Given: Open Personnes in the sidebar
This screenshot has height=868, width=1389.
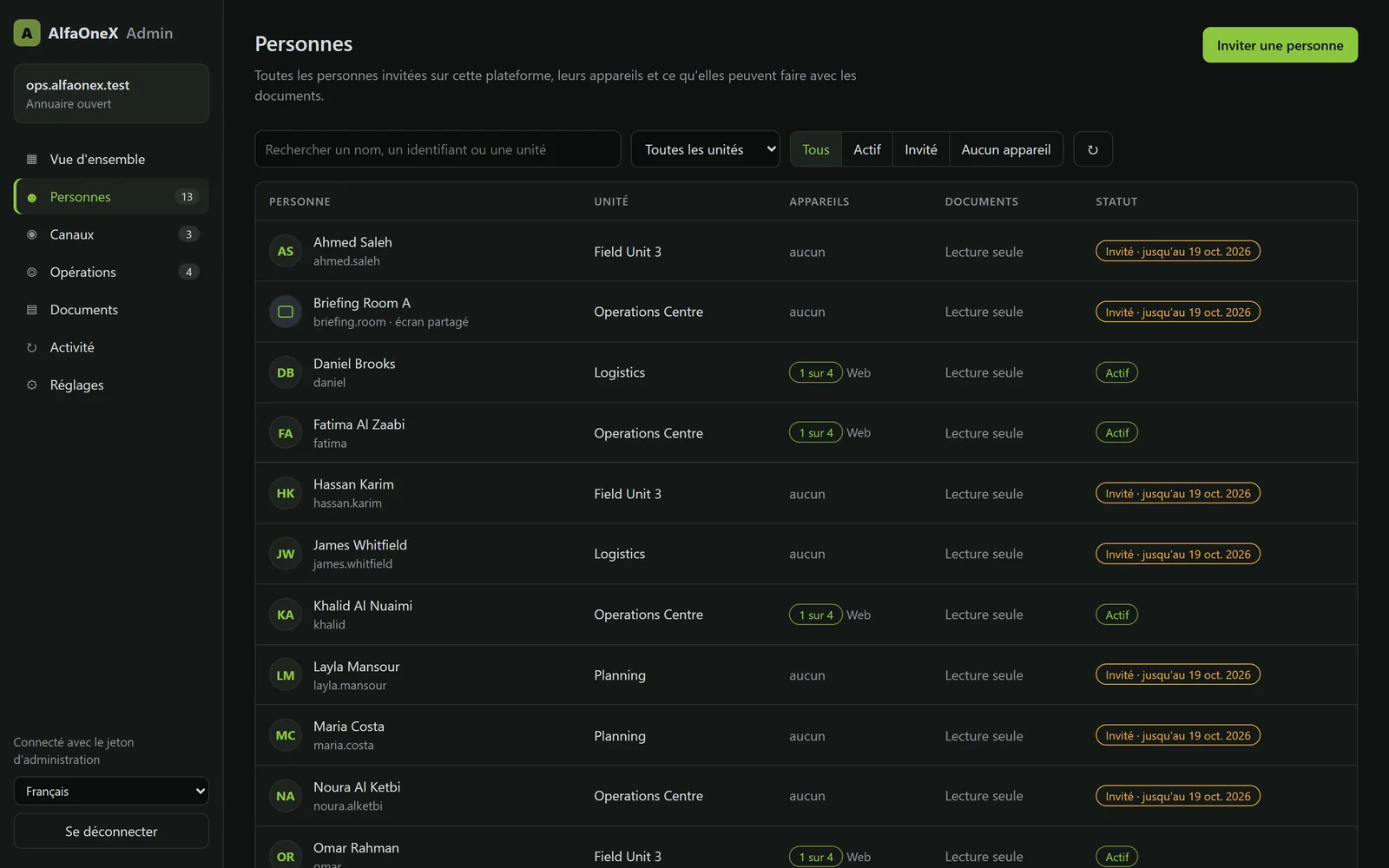Looking at the screenshot, I should (x=111, y=197).
